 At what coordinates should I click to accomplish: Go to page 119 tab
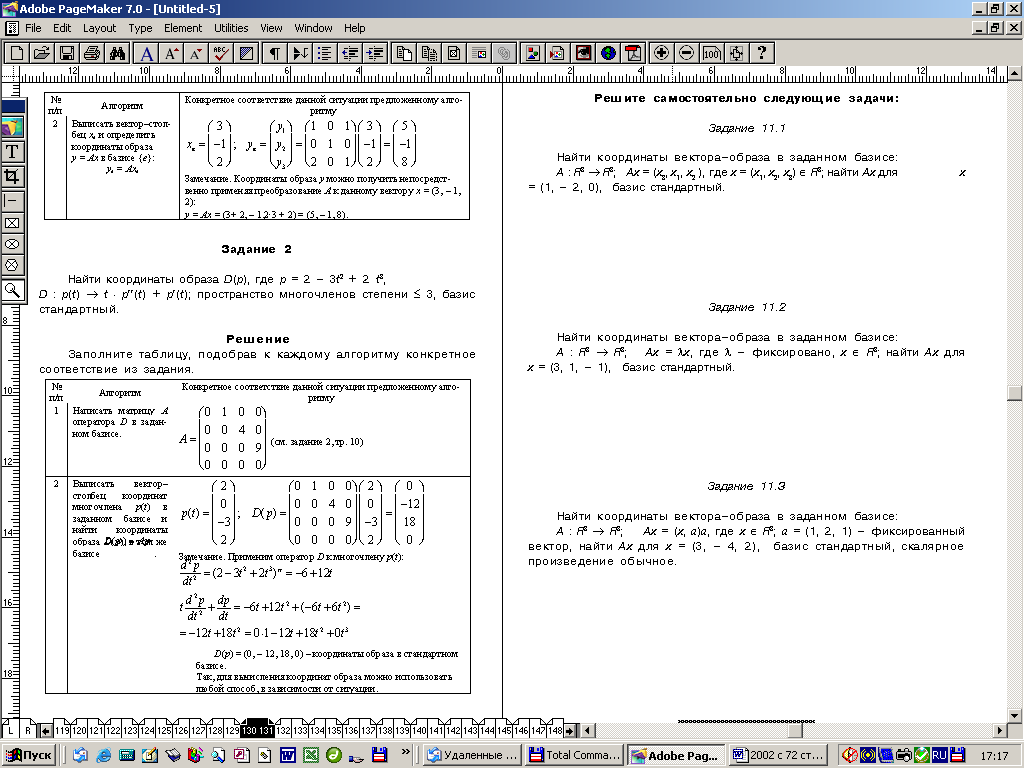click(x=62, y=731)
